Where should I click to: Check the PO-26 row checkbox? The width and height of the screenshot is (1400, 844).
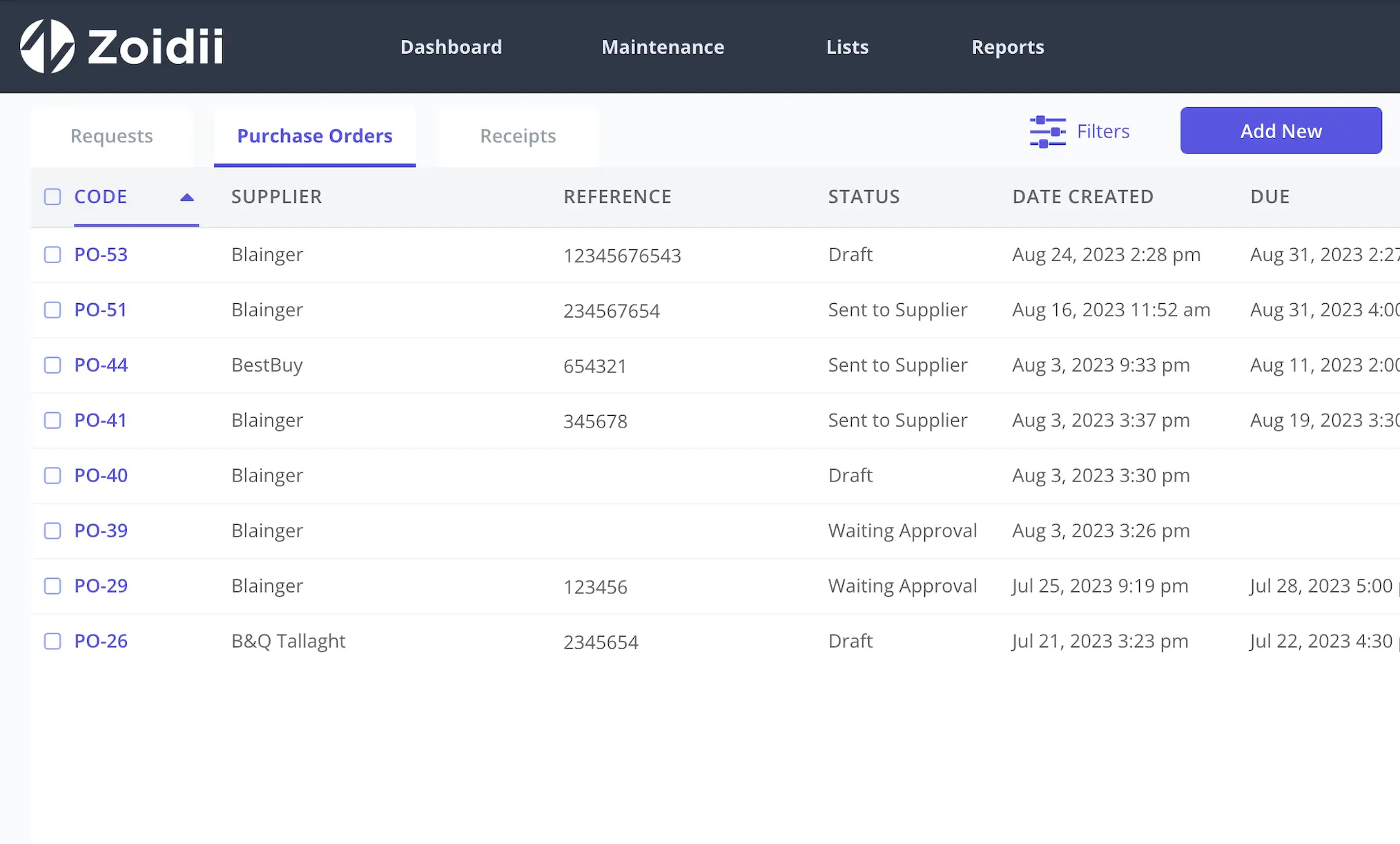click(x=52, y=642)
